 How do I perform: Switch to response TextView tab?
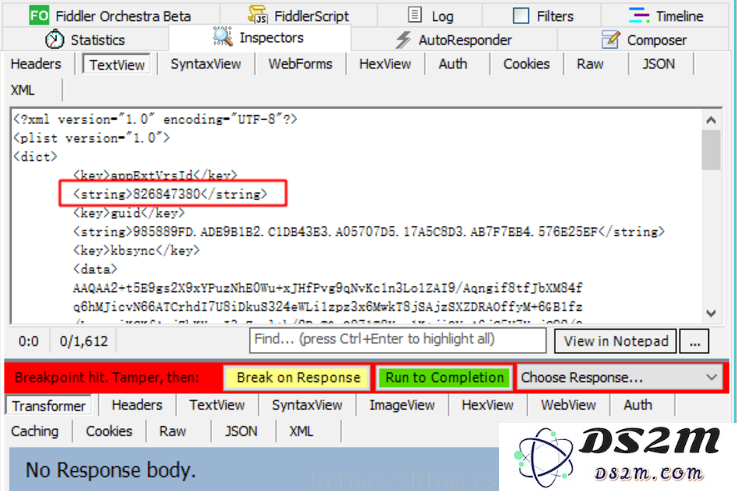(x=217, y=405)
